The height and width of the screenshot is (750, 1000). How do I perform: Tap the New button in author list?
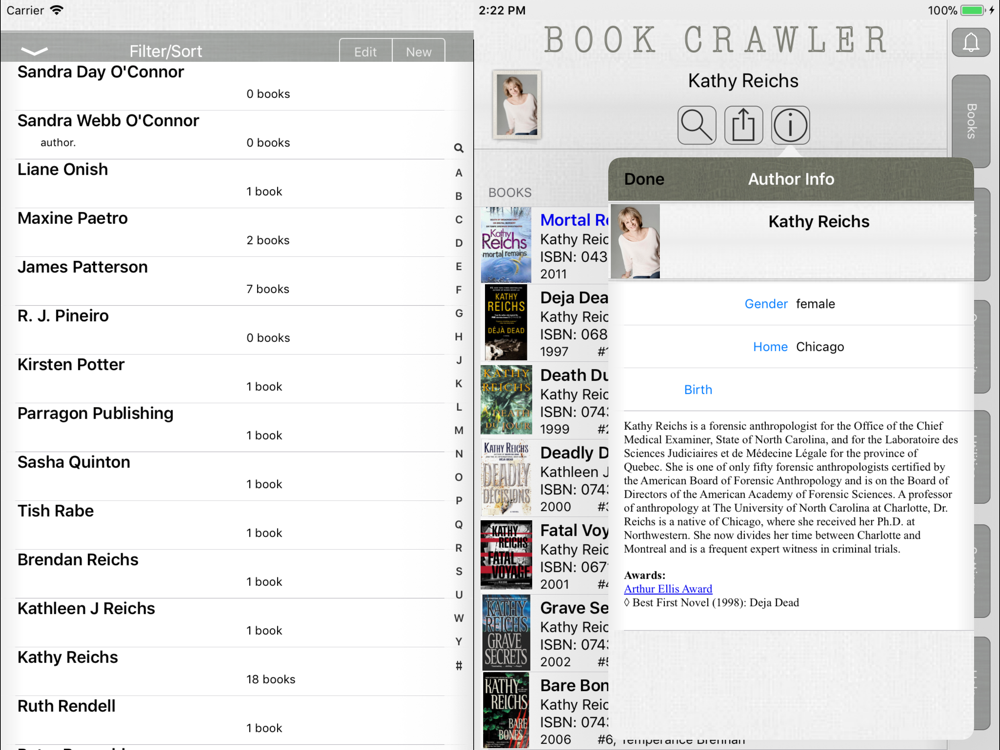click(x=418, y=52)
